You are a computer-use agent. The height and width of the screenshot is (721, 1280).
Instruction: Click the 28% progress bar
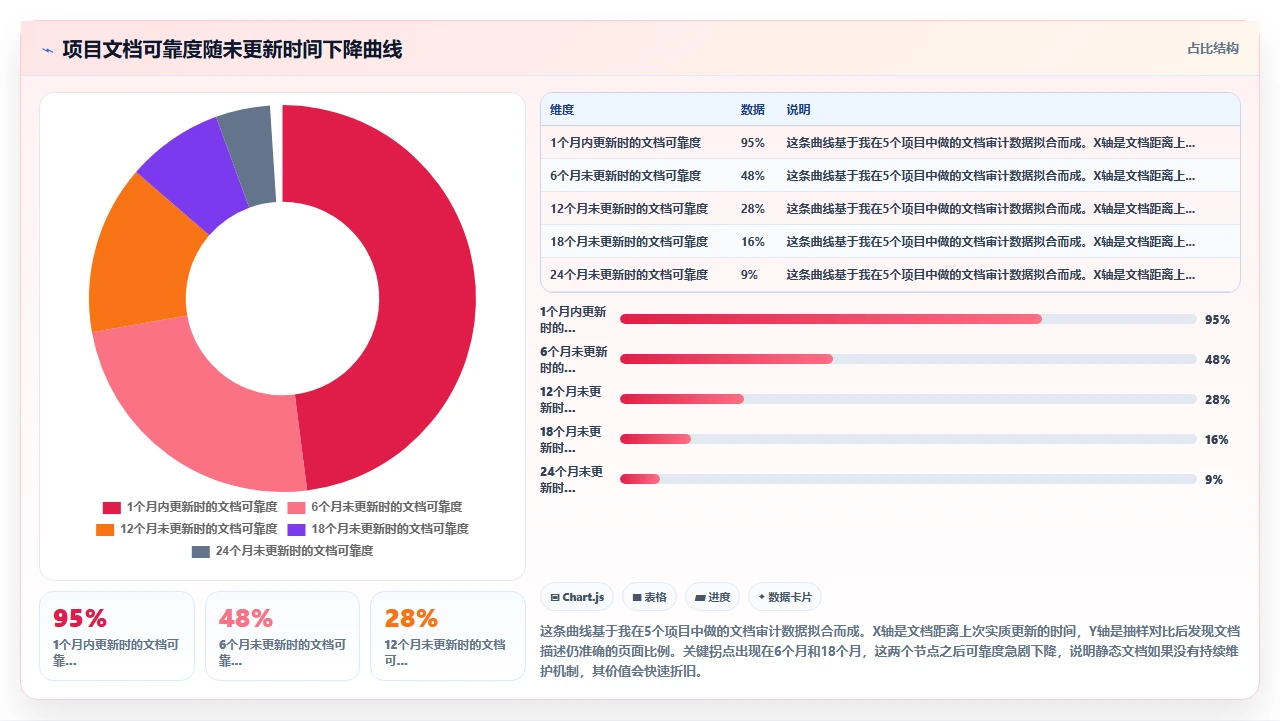(x=908, y=399)
